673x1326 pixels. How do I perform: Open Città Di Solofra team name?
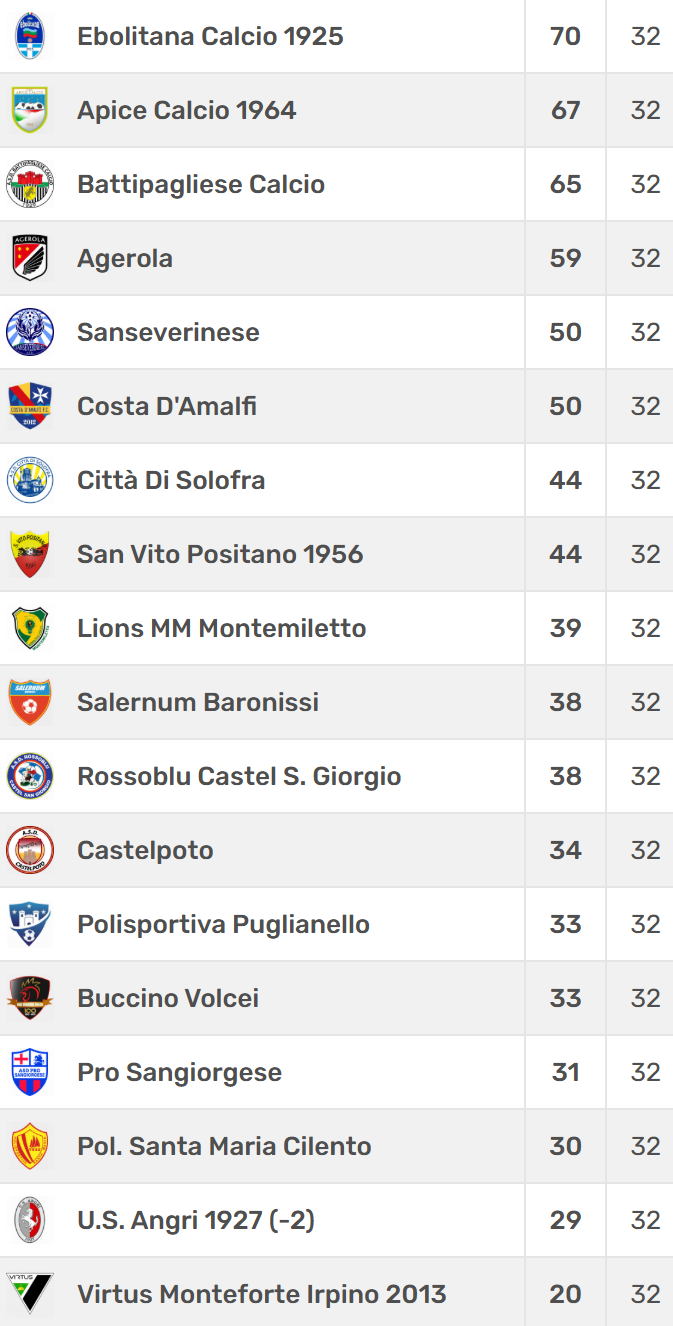coord(171,480)
